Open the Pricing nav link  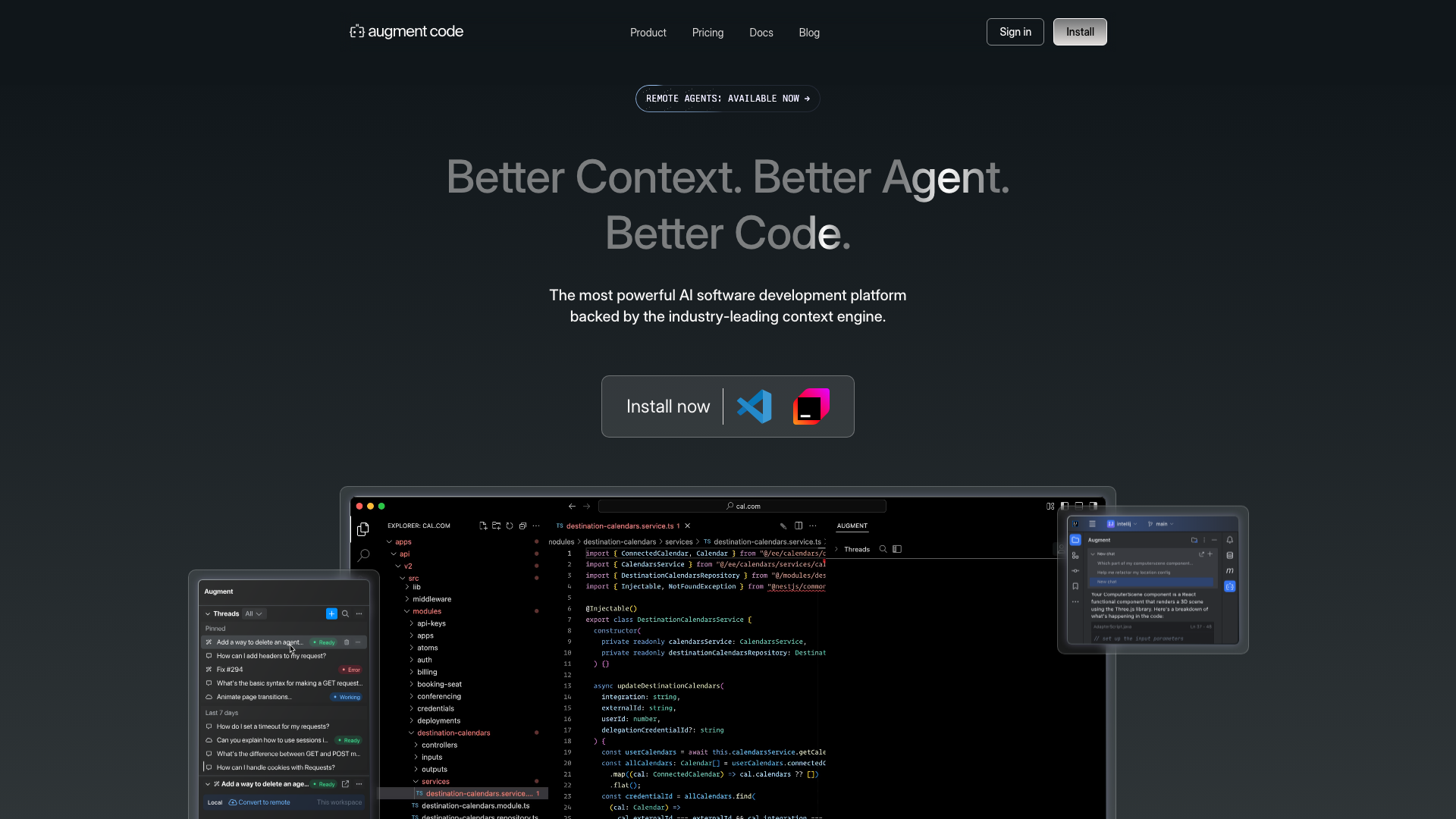[708, 33]
